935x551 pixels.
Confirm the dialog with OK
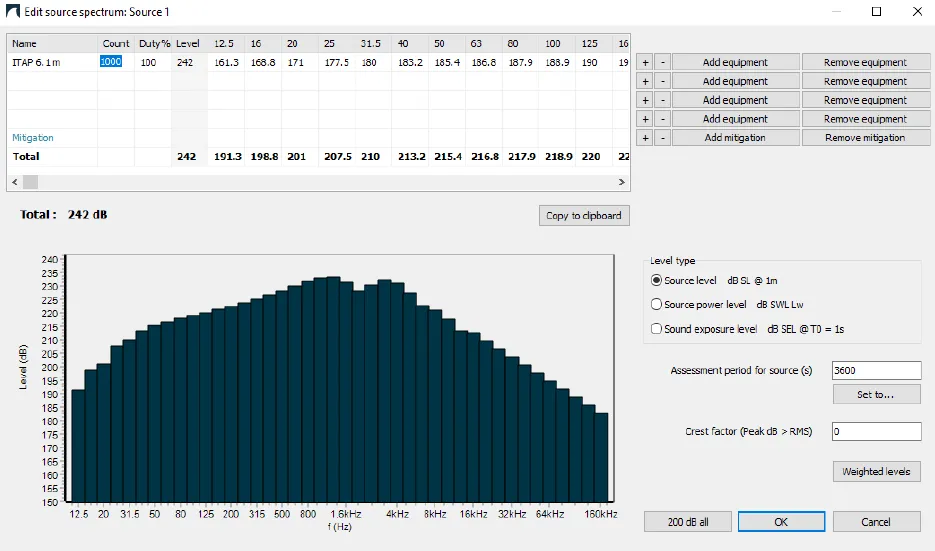tap(781, 521)
